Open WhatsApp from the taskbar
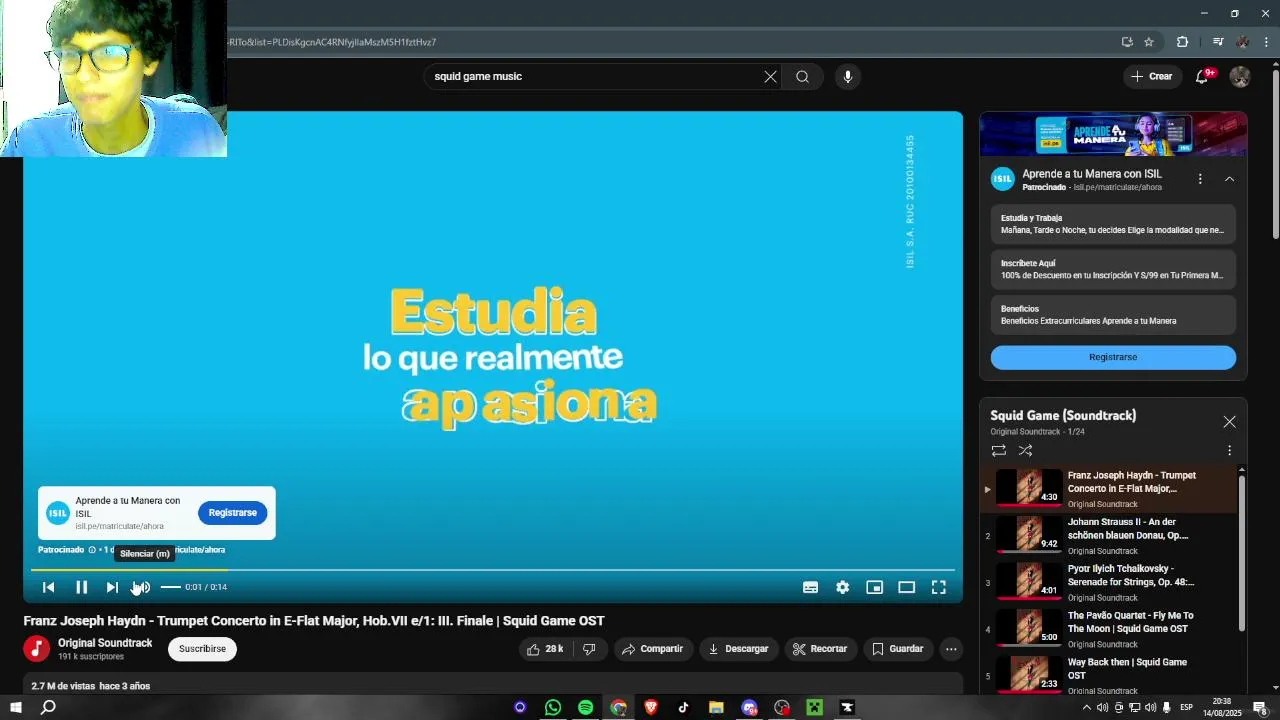Viewport: 1280px width, 720px height. point(553,708)
